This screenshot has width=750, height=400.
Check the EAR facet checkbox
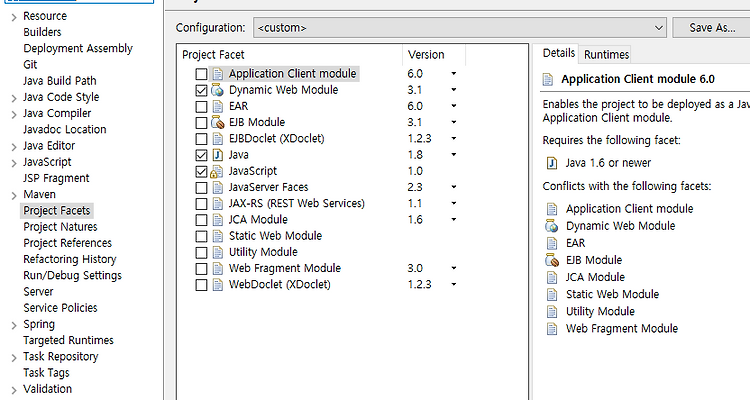coord(202,106)
